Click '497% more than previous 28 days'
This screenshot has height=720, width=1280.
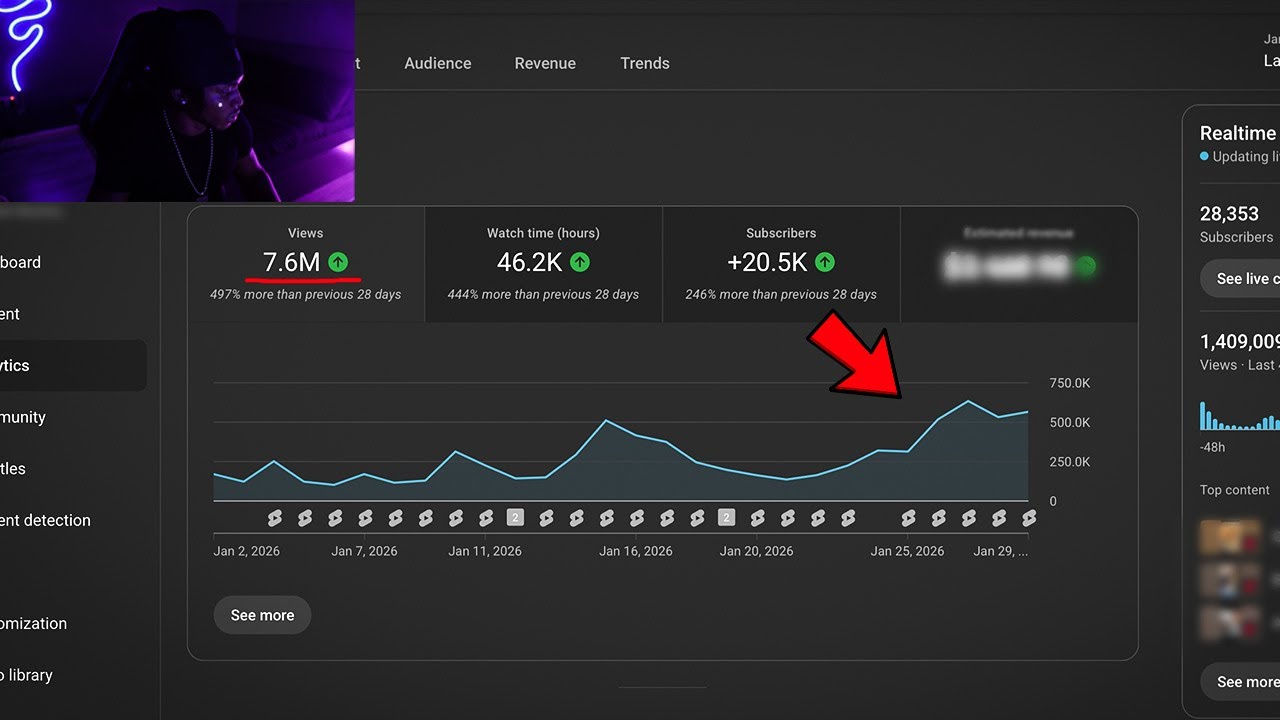point(305,295)
